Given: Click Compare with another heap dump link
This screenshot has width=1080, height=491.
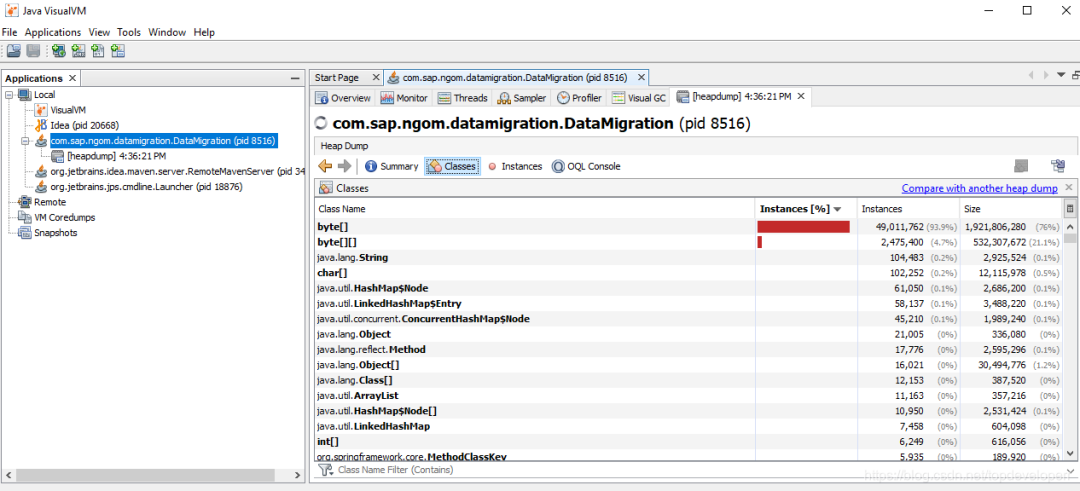Looking at the screenshot, I should click(x=980, y=188).
